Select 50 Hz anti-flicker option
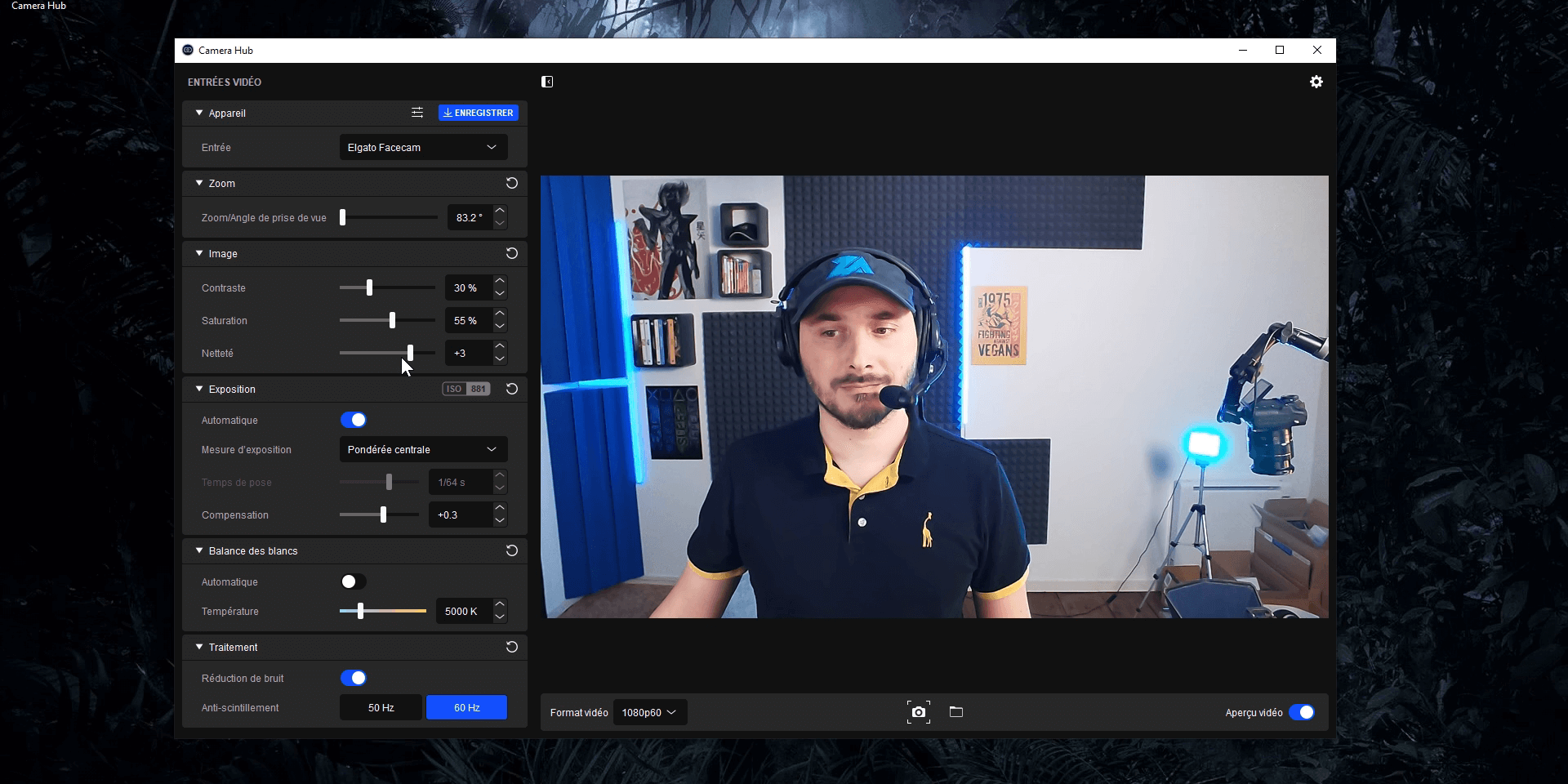This screenshot has height=784, width=1568. coord(381,707)
